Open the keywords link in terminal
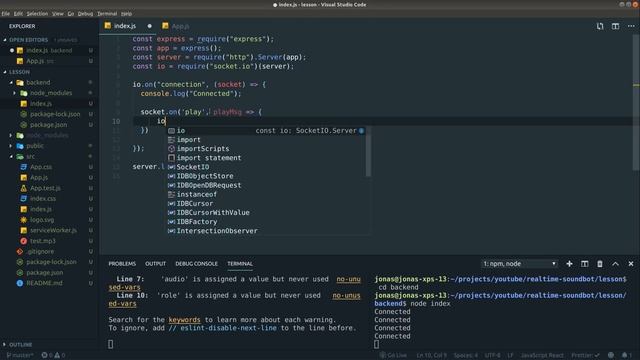 (x=184, y=320)
